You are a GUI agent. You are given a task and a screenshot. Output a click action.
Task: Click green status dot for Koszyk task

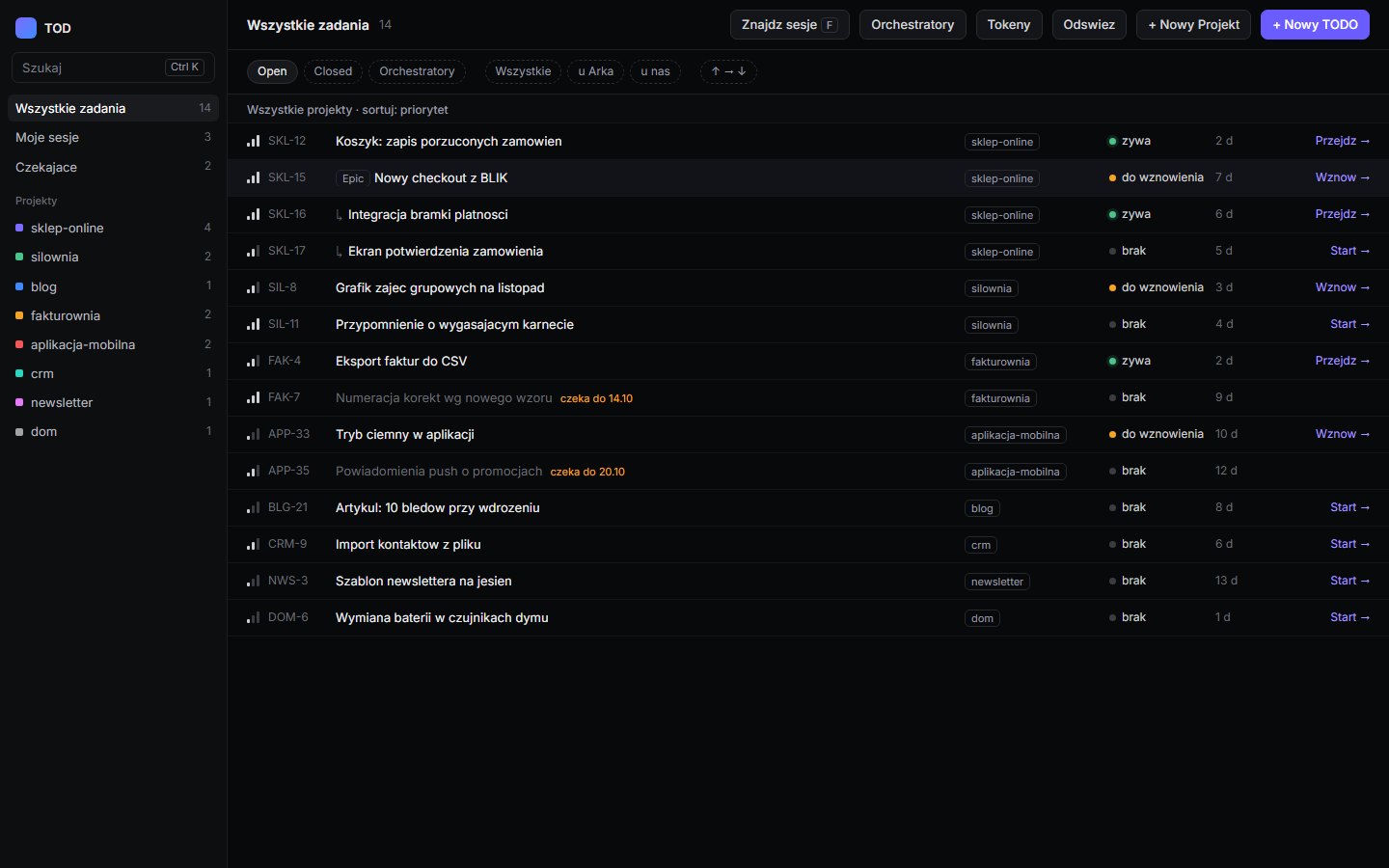pos(1112,141)
